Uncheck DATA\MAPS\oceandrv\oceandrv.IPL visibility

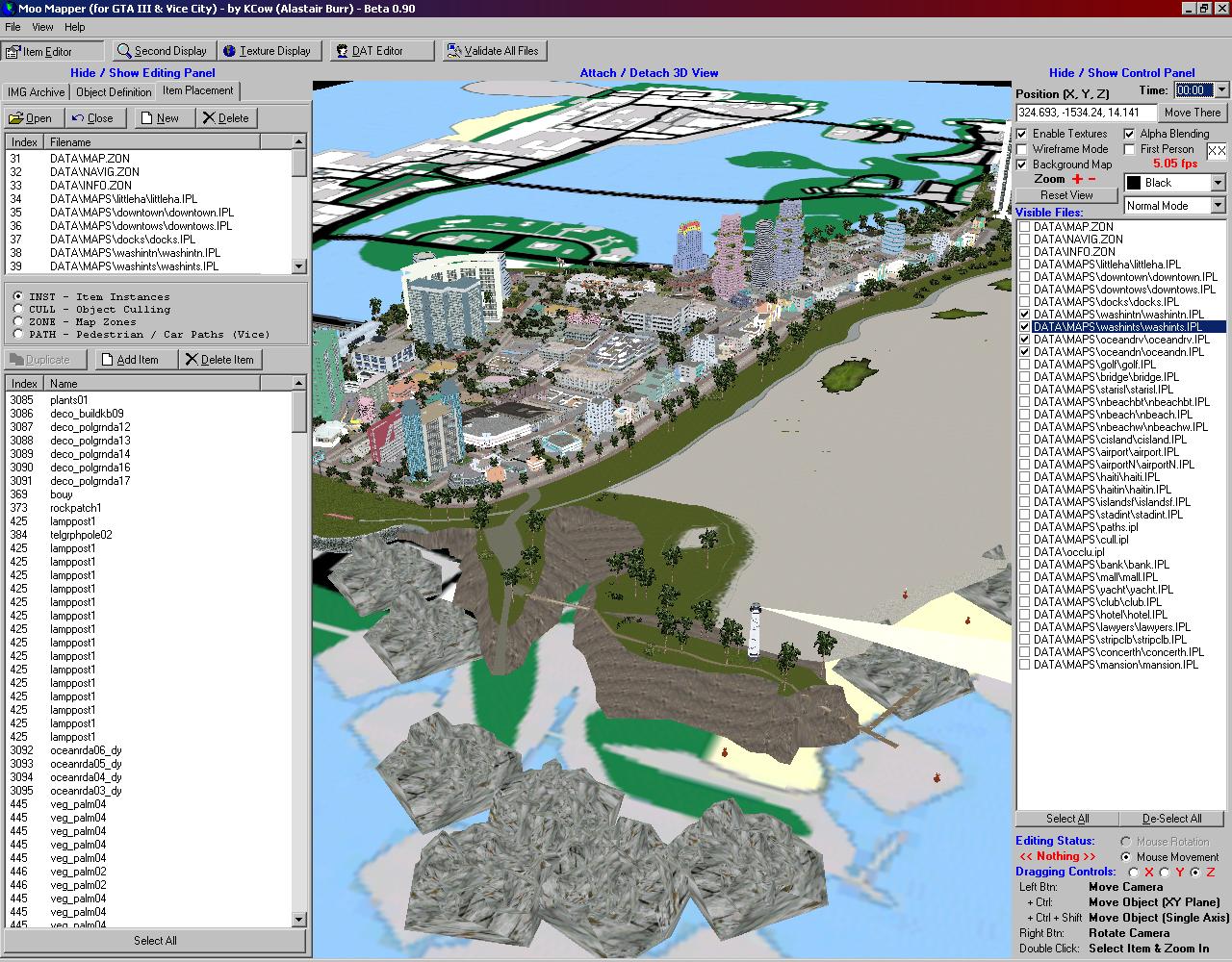click(x=1025, y=340)
